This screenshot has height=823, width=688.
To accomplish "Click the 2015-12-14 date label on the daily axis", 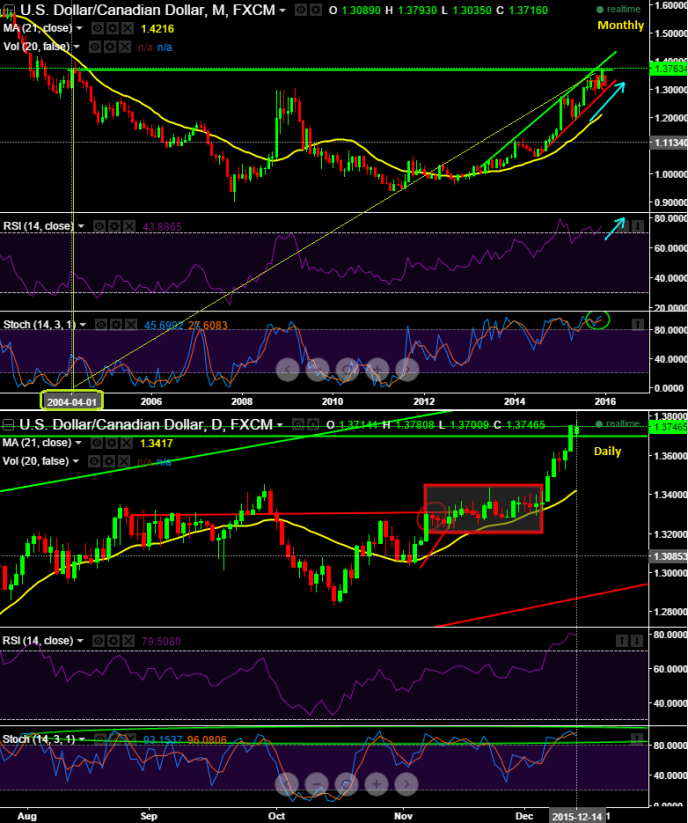I will pyautogui.click(x=577, y=817).
